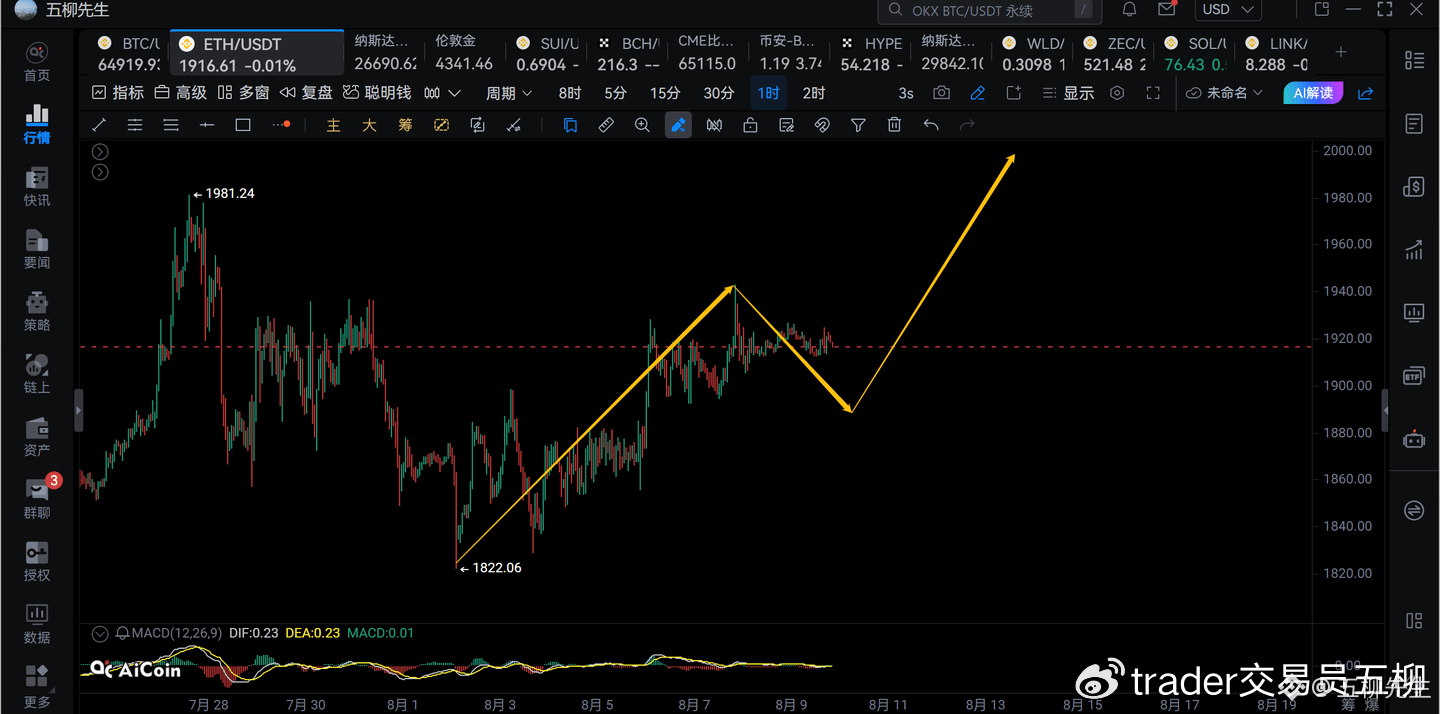Click the robot icon in right sidebar
Viewport: 1440px width, 714px height.
tap(1414, 438)
